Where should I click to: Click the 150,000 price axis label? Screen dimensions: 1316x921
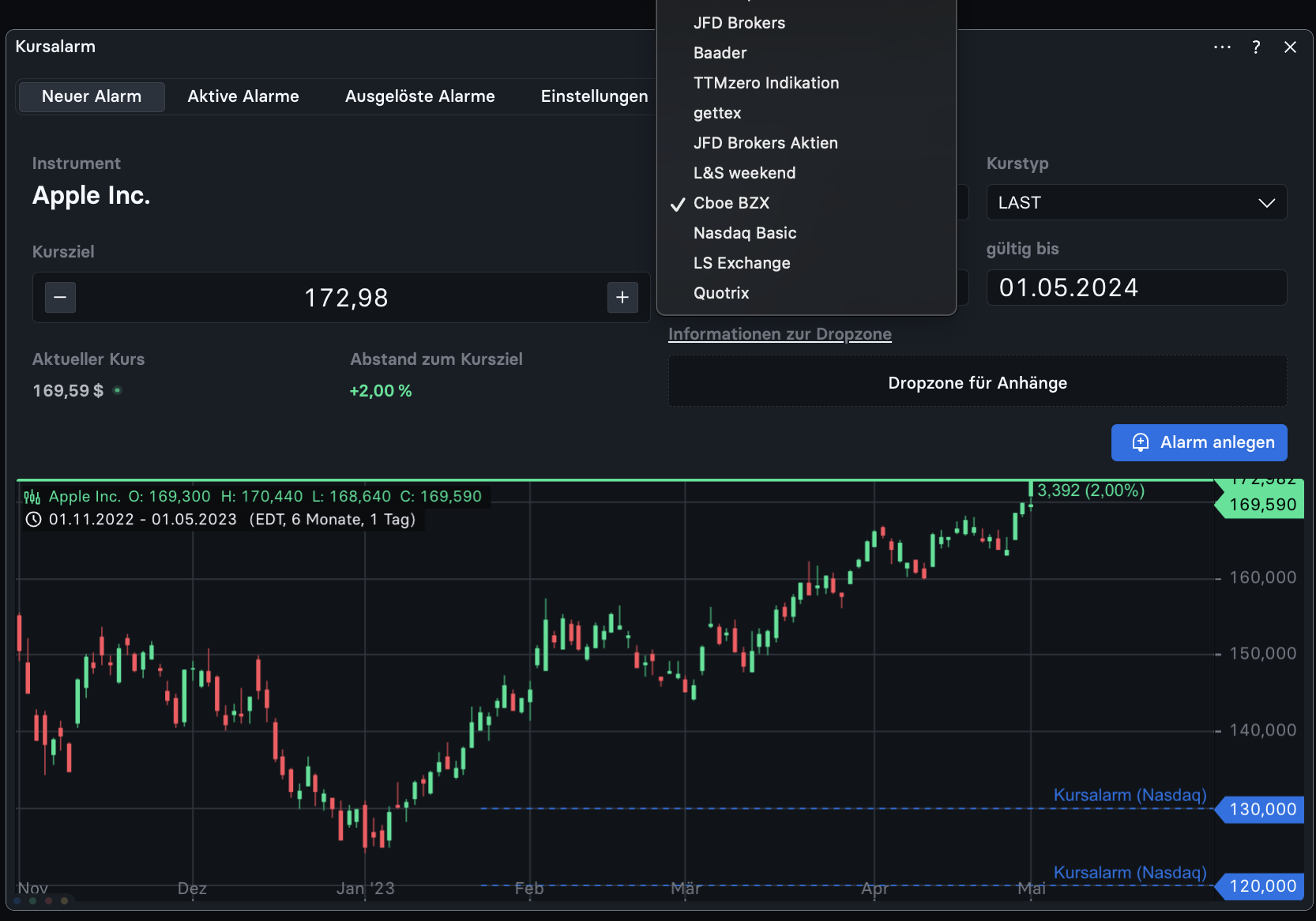[x=1263, y=654]
